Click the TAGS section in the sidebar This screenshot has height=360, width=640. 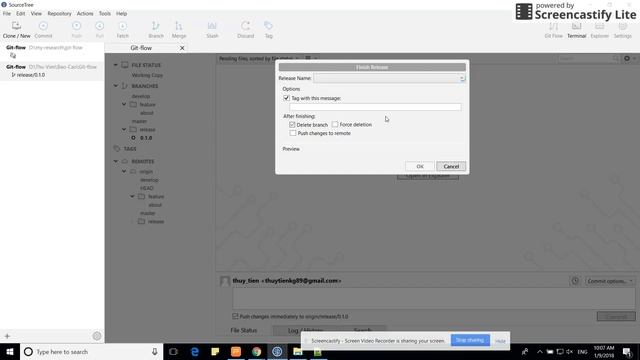pos(130,149)
